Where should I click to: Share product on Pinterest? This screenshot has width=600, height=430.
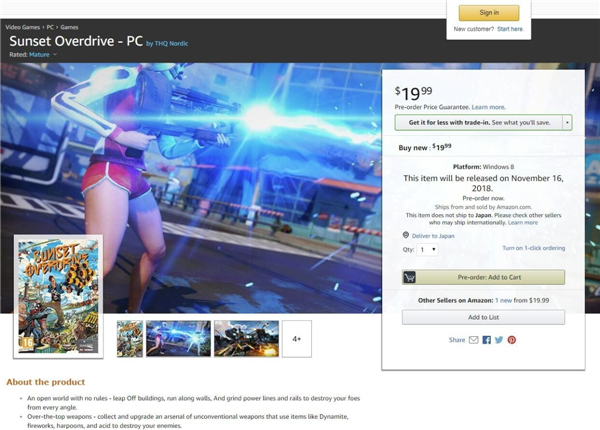(x=511, y=340)
